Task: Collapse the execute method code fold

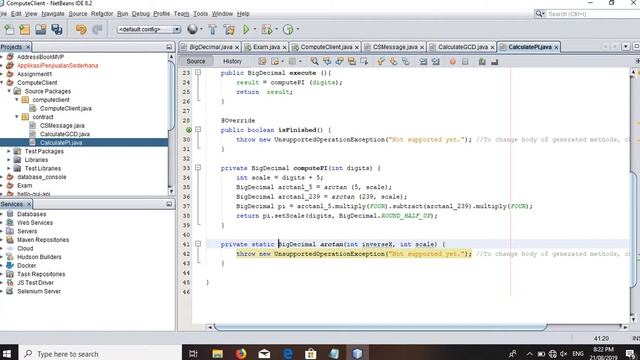Action: (198, 73)
